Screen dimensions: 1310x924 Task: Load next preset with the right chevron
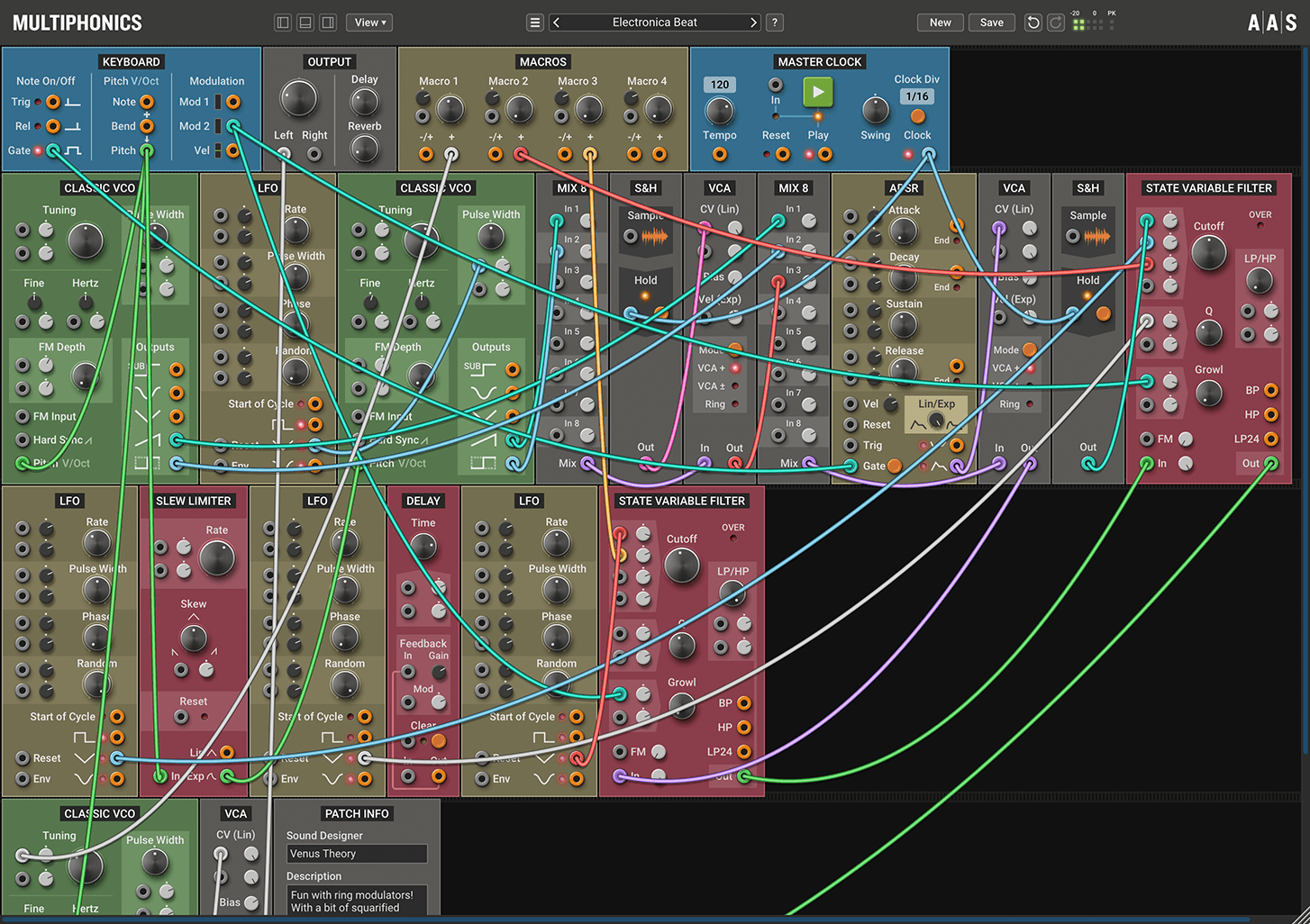pyautogui.click(x=755, y=22)
